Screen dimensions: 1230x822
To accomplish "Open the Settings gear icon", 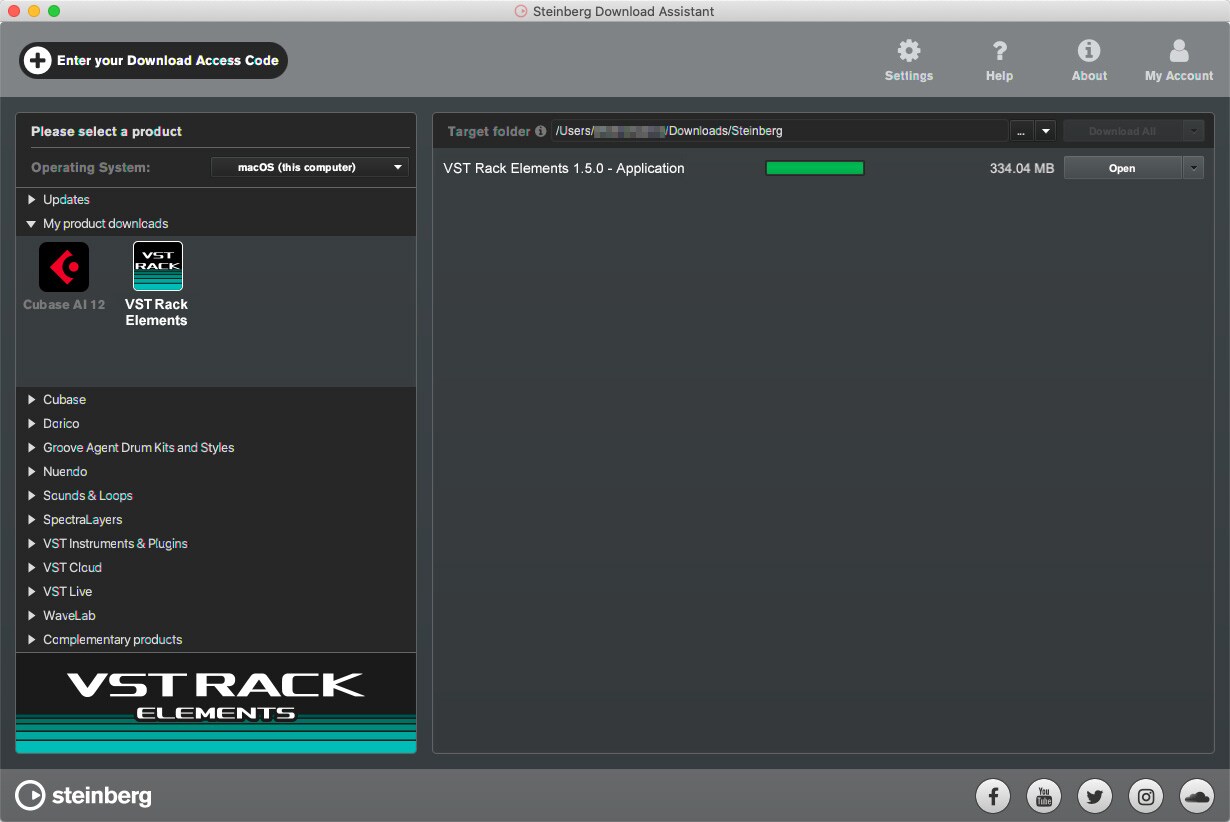I will (x=908, y=51).
